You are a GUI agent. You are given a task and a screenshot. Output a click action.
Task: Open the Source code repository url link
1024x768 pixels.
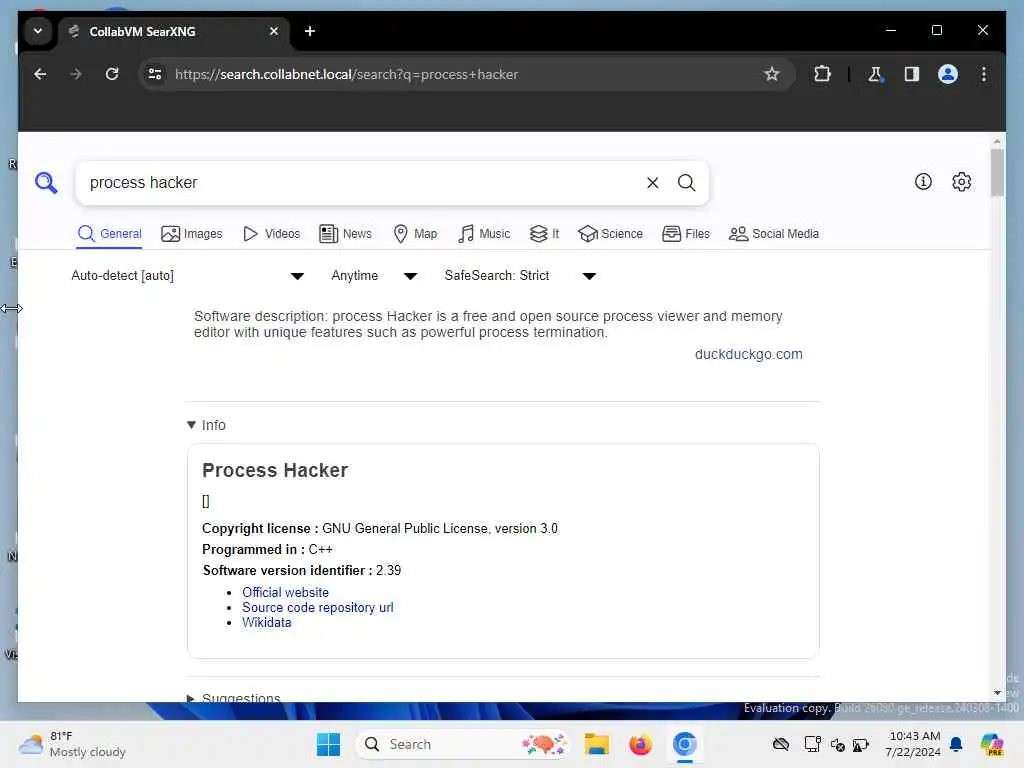point(317,607)
